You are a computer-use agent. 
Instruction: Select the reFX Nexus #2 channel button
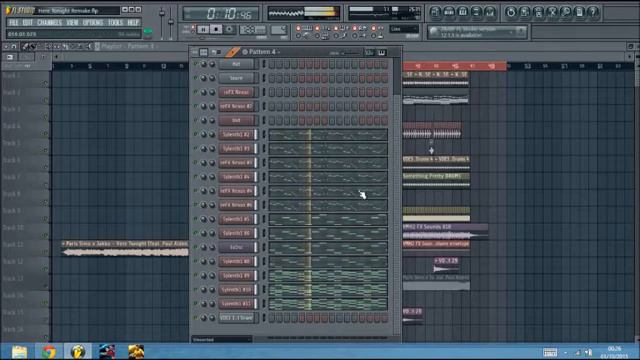pos(236,106)
